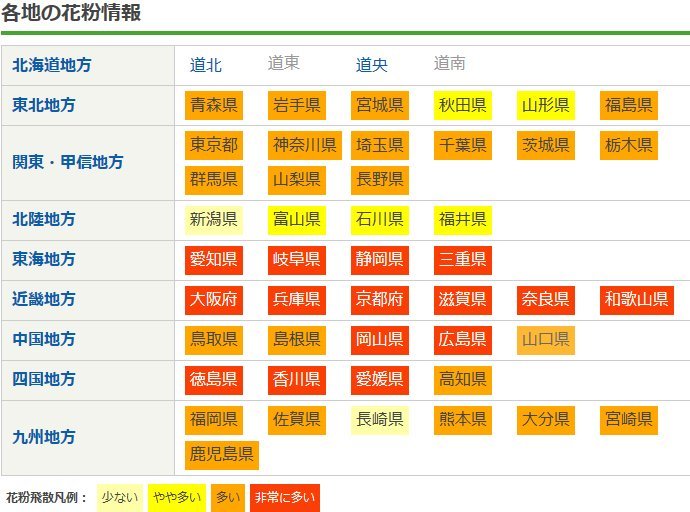Image resolution: width=690 pixels, height=512 pixels.
Task: Select the 道央 region link
Action: [x=372, y=65]
